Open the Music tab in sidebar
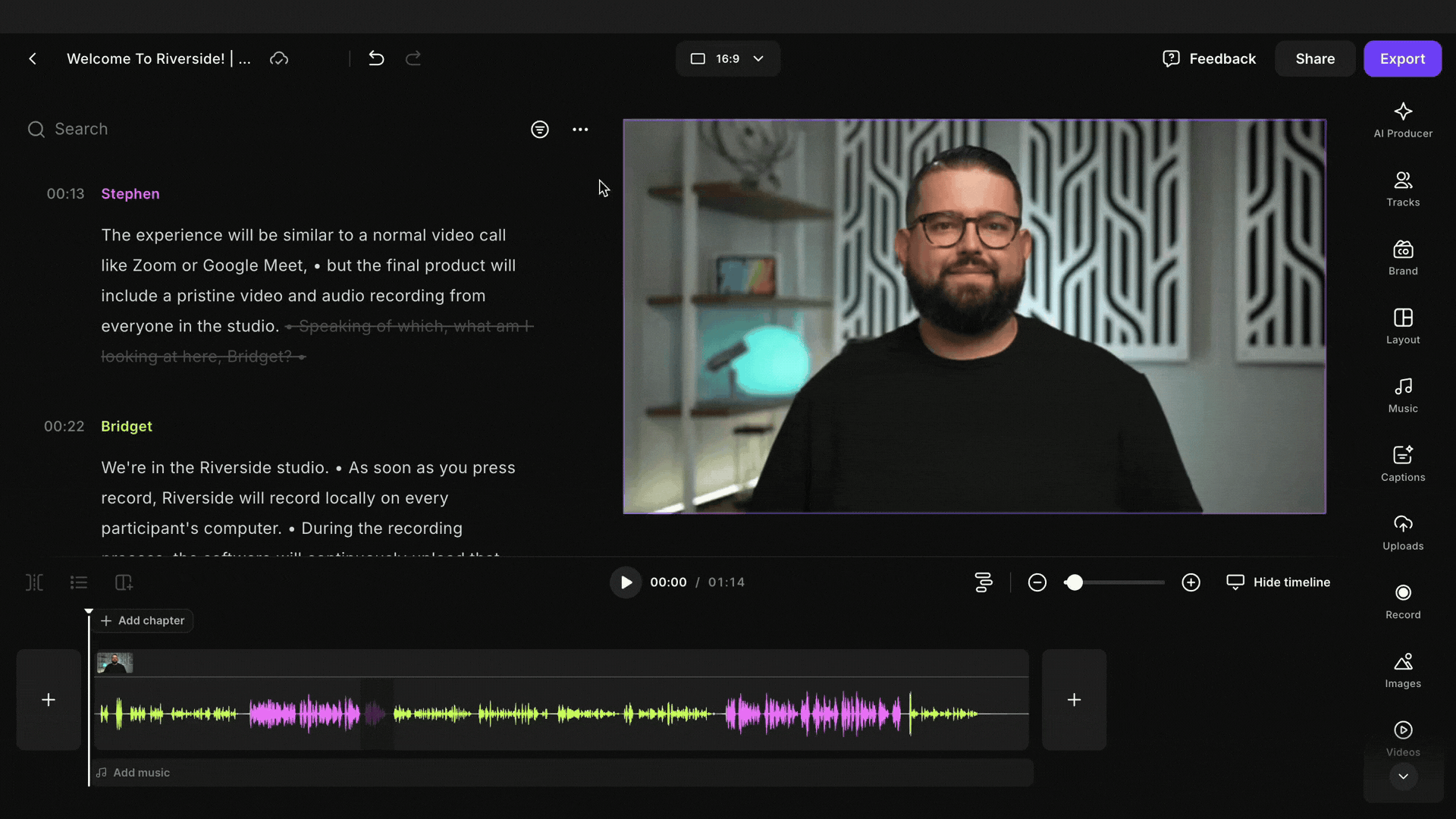Viewport: 1456px width, 819px height. click(x=1403, y=395)
